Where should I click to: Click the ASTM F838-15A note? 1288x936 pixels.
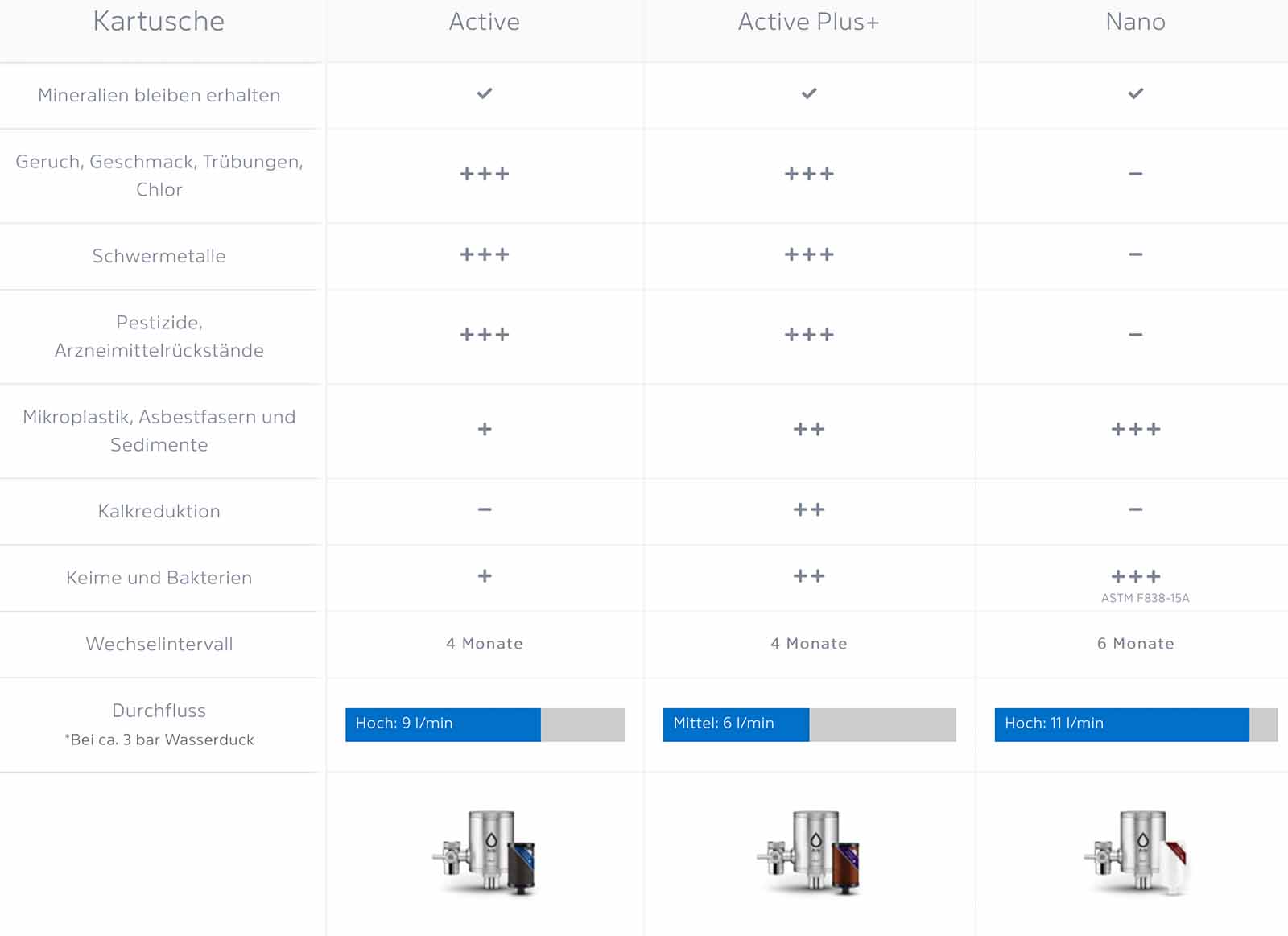tap(1145, 598)
